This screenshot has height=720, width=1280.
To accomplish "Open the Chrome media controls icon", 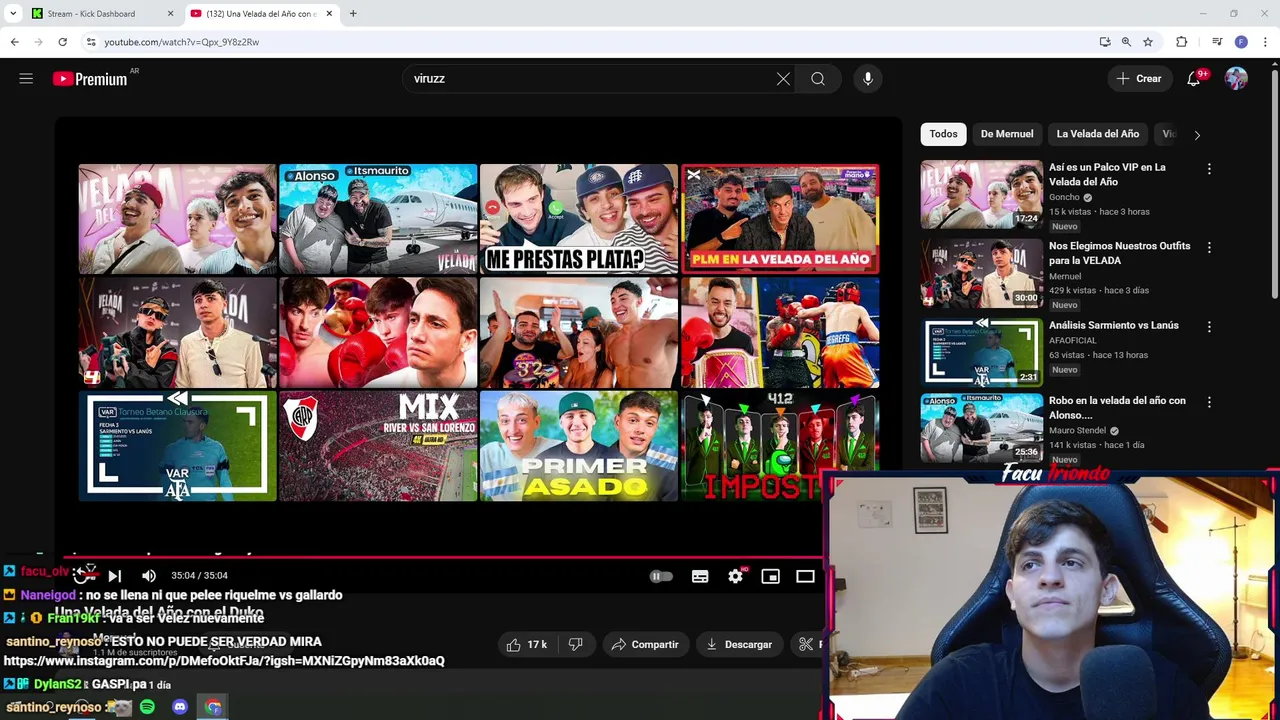I will click(1217, 42).
